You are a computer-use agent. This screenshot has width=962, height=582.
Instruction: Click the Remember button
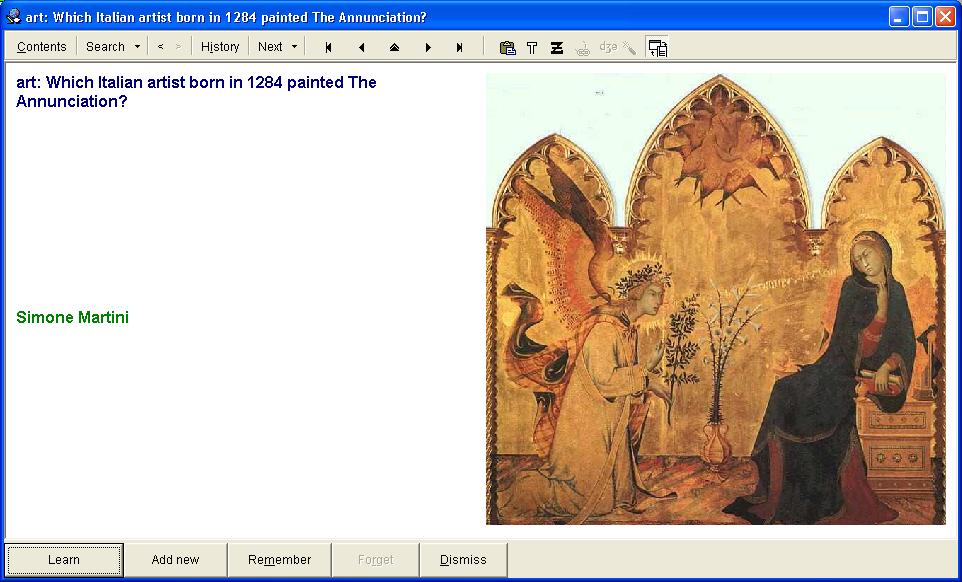point(279,560)
